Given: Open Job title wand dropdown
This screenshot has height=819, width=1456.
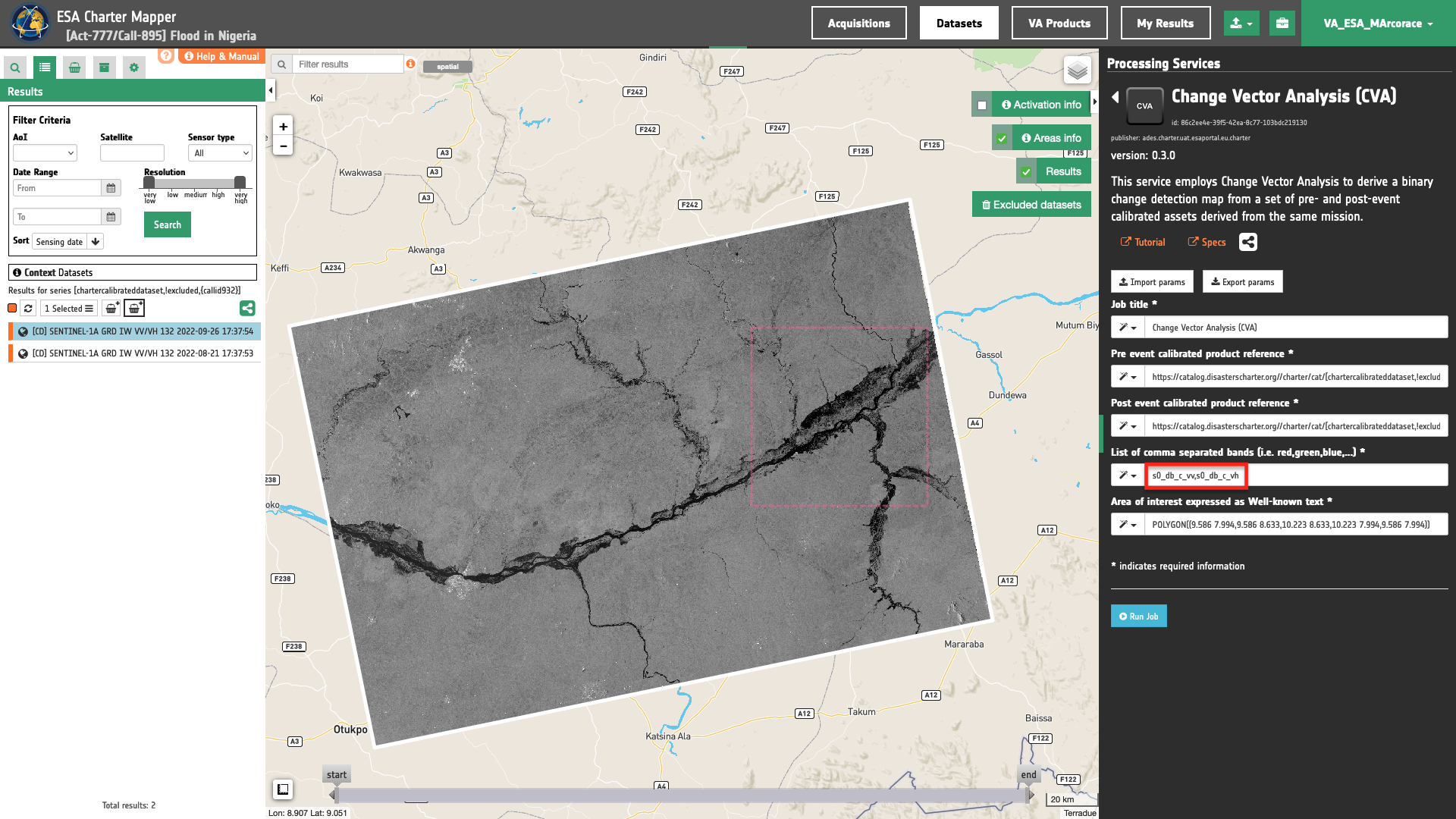Looking at the screenshot, I should point(1128,328).
